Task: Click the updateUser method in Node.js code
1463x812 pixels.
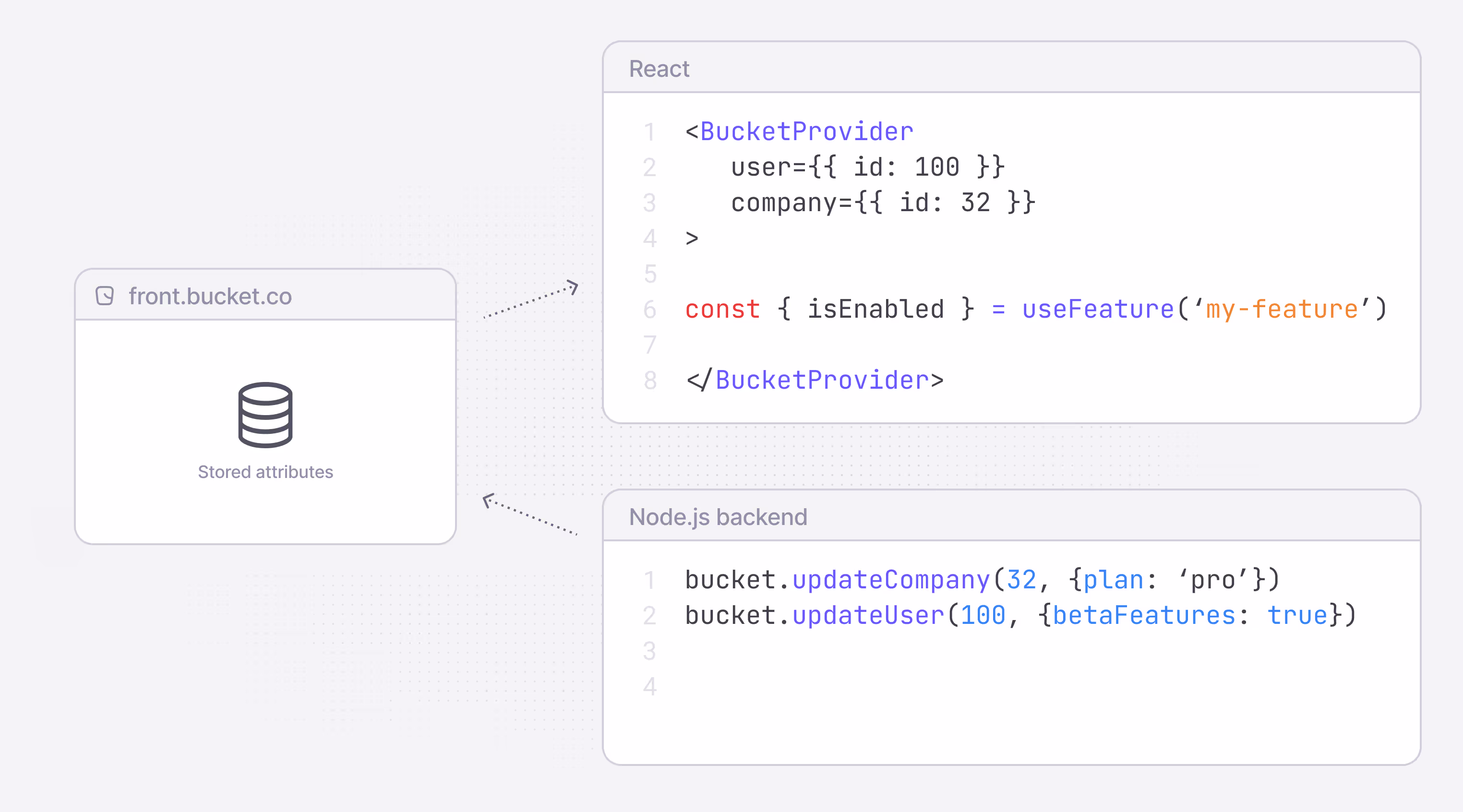Action: pyautogui.click(x=868, y=616)
